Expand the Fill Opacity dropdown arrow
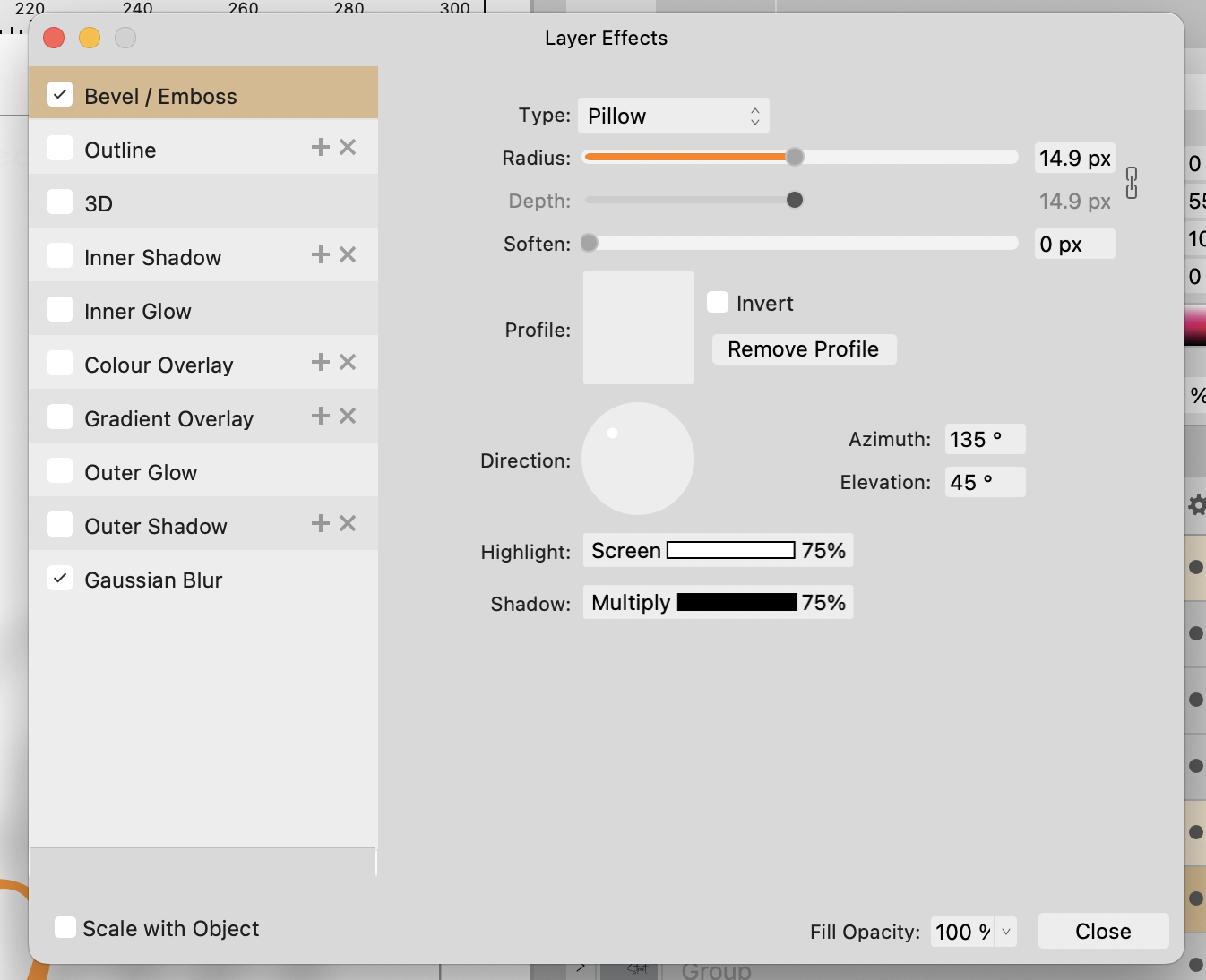The width and height of the screenshot is (1206, 980). pos(1006,932)
